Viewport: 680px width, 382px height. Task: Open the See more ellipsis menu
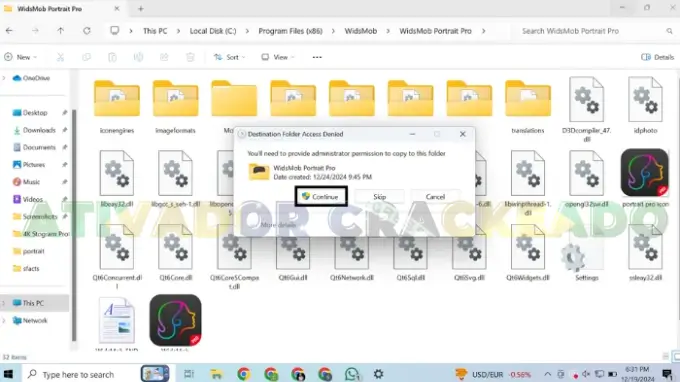pyautogui.click(x=317, y=57)
